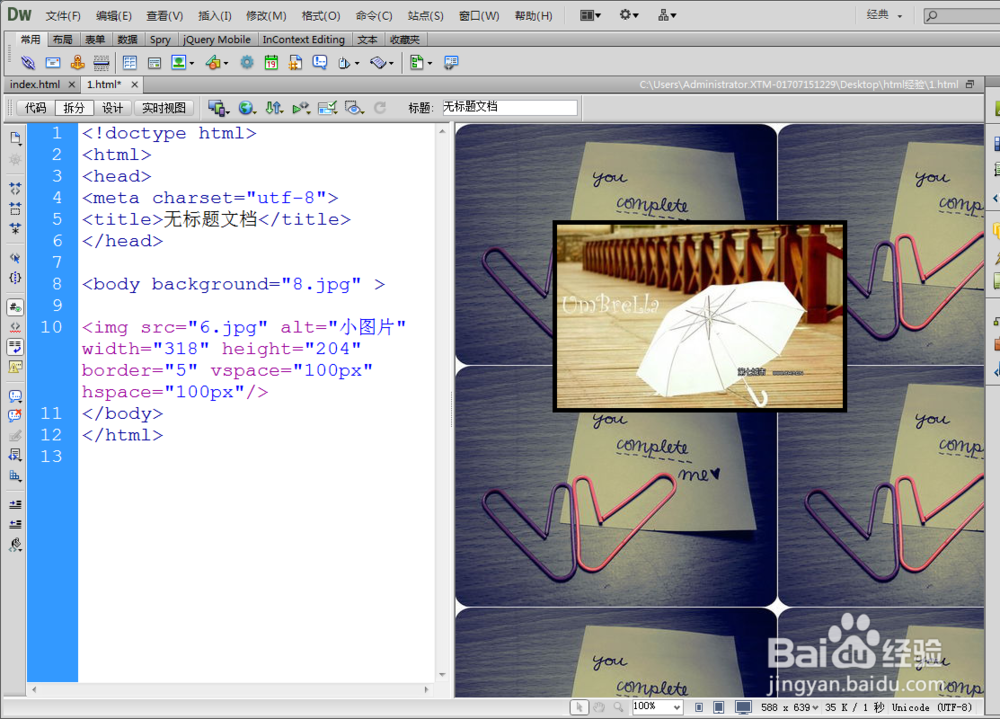The height and width of the screenshot is (719, 1000).
Task: Switch to 设计 view
Action: point(113,108)
